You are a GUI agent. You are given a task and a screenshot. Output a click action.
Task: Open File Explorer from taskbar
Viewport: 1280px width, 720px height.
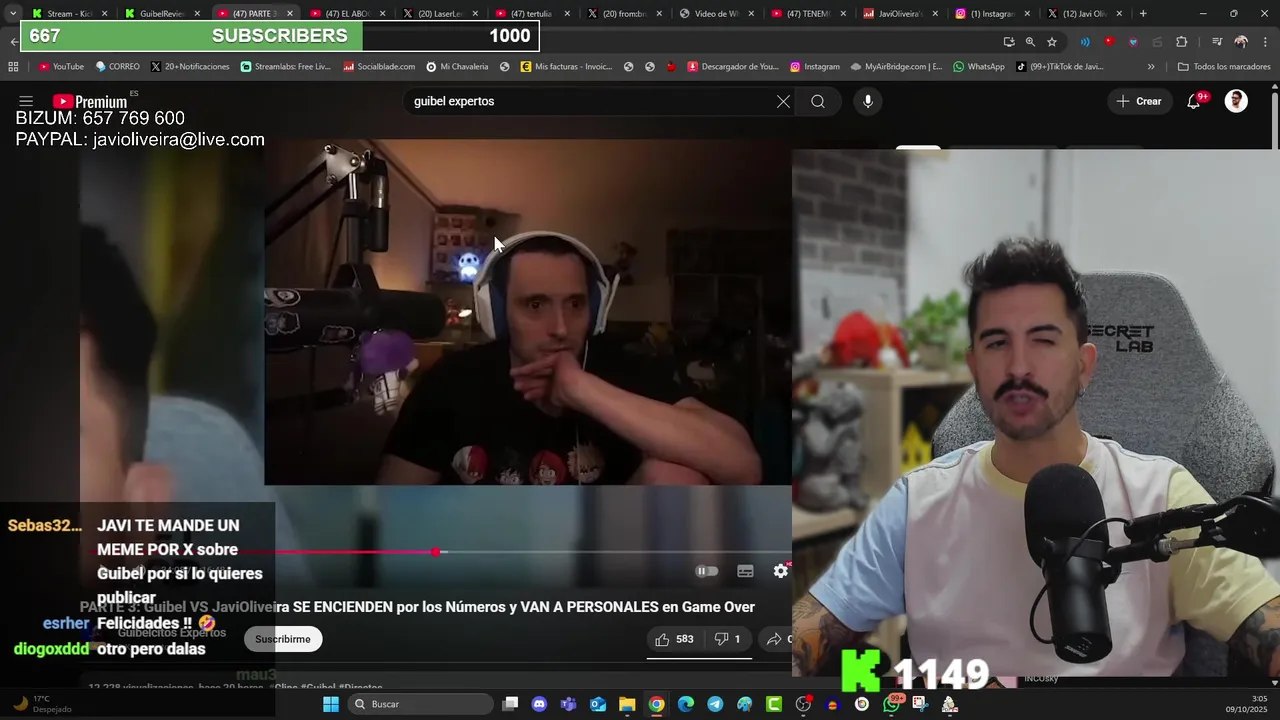click(x=627, y=704)
